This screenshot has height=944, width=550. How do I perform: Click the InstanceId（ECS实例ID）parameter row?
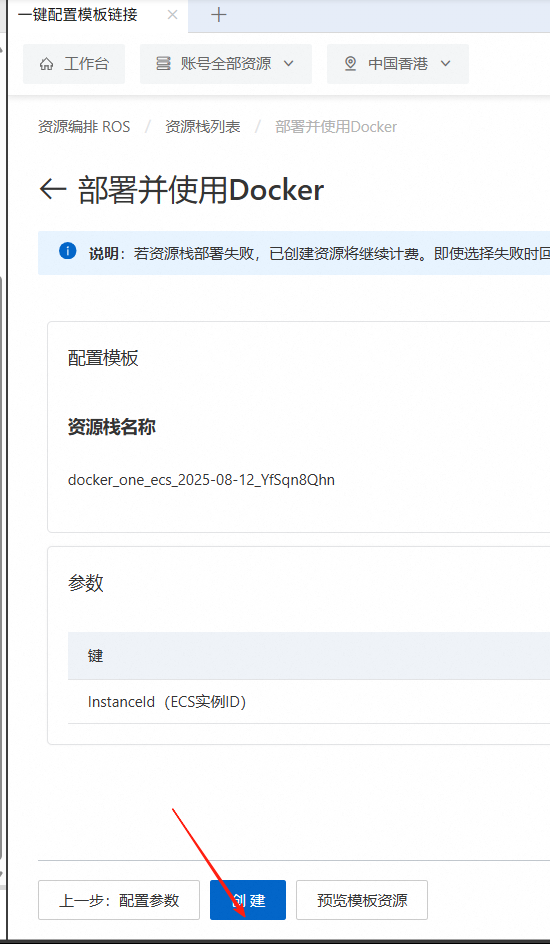[309, 702]
